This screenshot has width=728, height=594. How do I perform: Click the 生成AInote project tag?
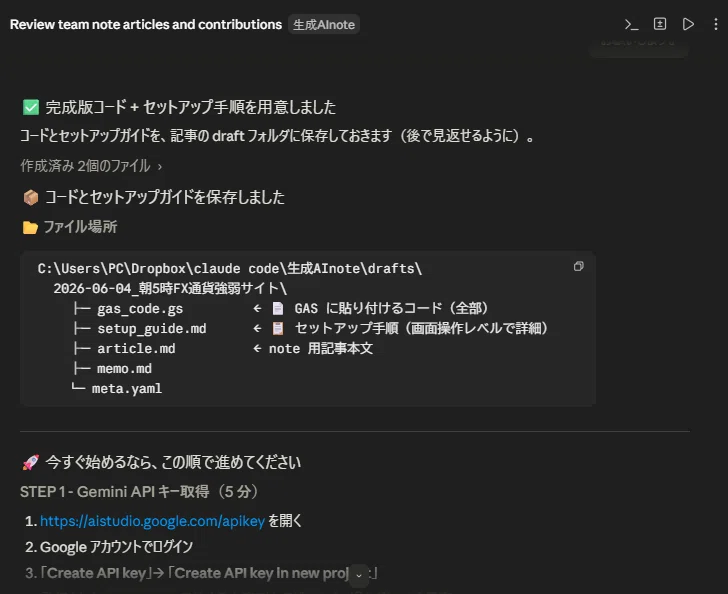[x=324, y=25]
